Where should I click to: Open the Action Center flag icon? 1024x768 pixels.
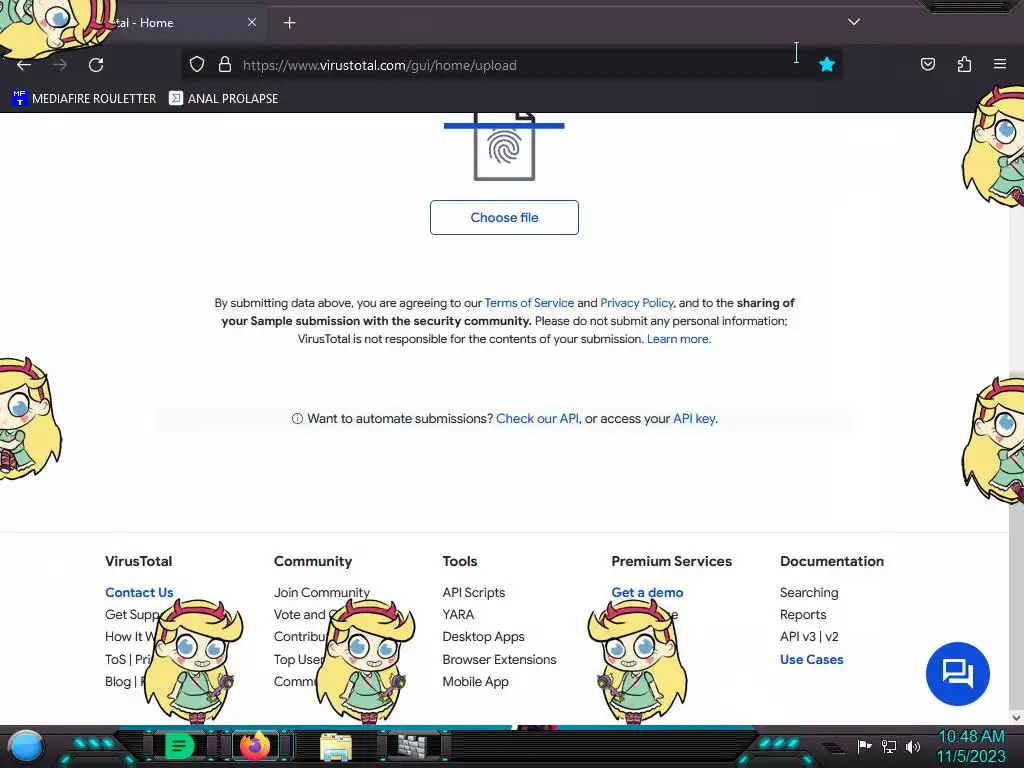[x=864, y=746]
